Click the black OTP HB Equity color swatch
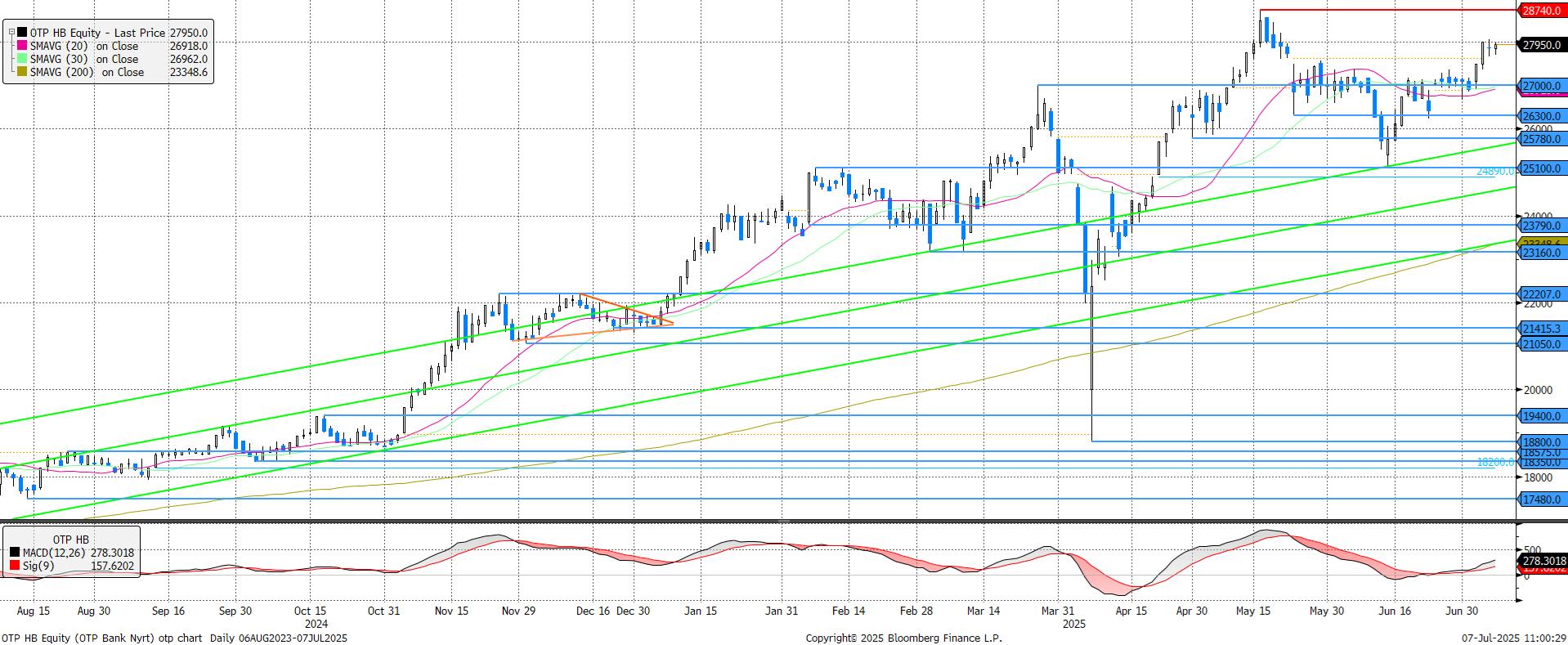1568x645 pixels. click(x=22, y=33)
